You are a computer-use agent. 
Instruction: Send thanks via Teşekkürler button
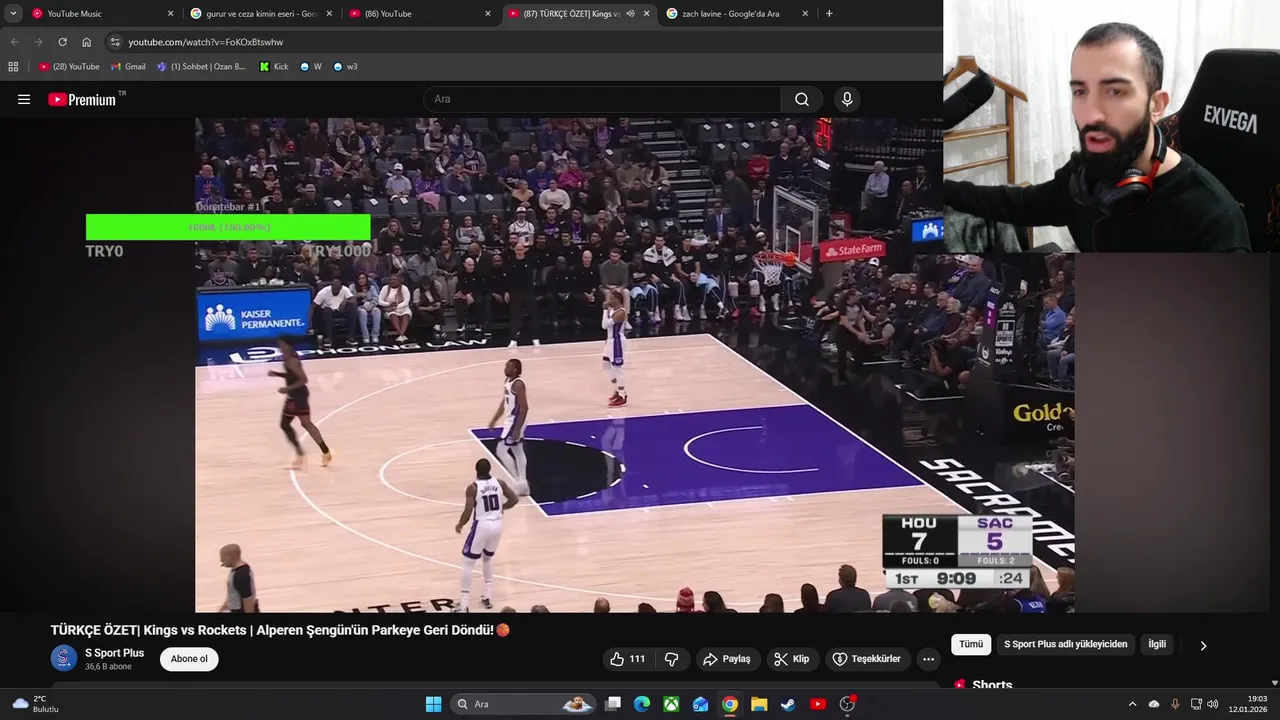click(867, 659)
